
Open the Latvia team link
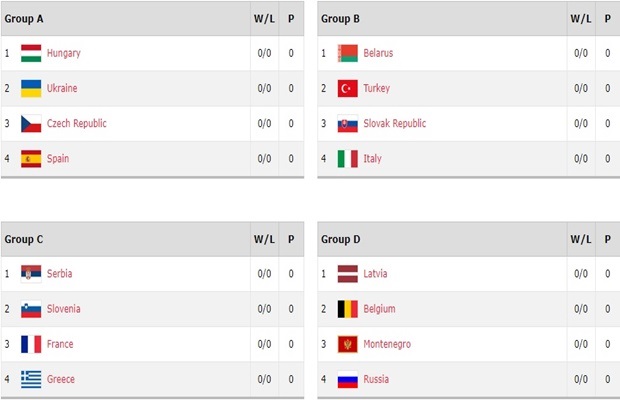(375, 274)
